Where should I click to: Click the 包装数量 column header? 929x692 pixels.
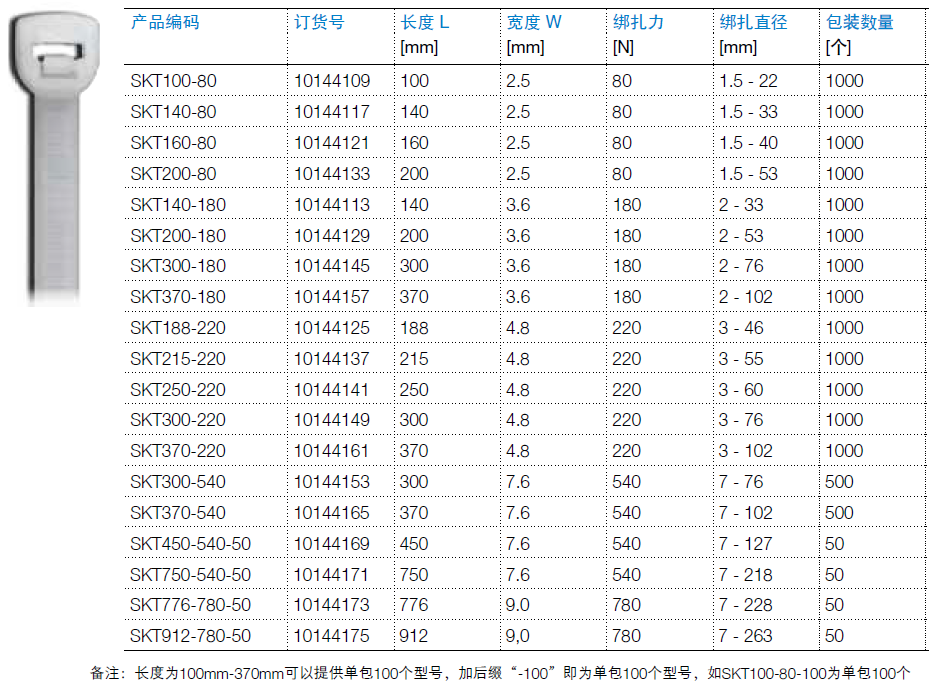click(x=860, y=22)
